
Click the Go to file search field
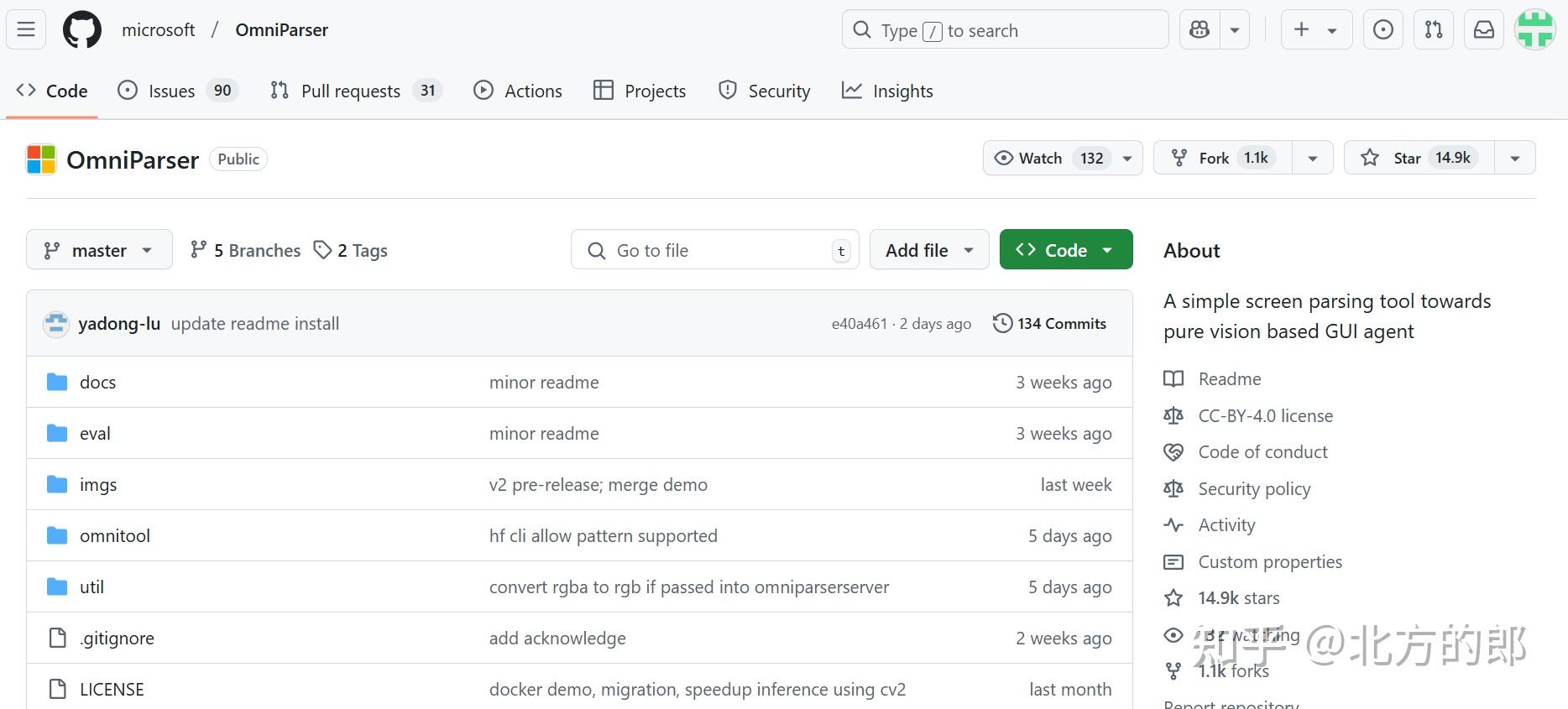713,250
